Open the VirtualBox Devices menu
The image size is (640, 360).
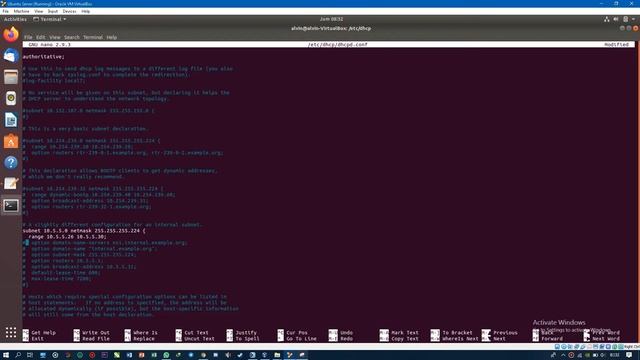point(69,11)
